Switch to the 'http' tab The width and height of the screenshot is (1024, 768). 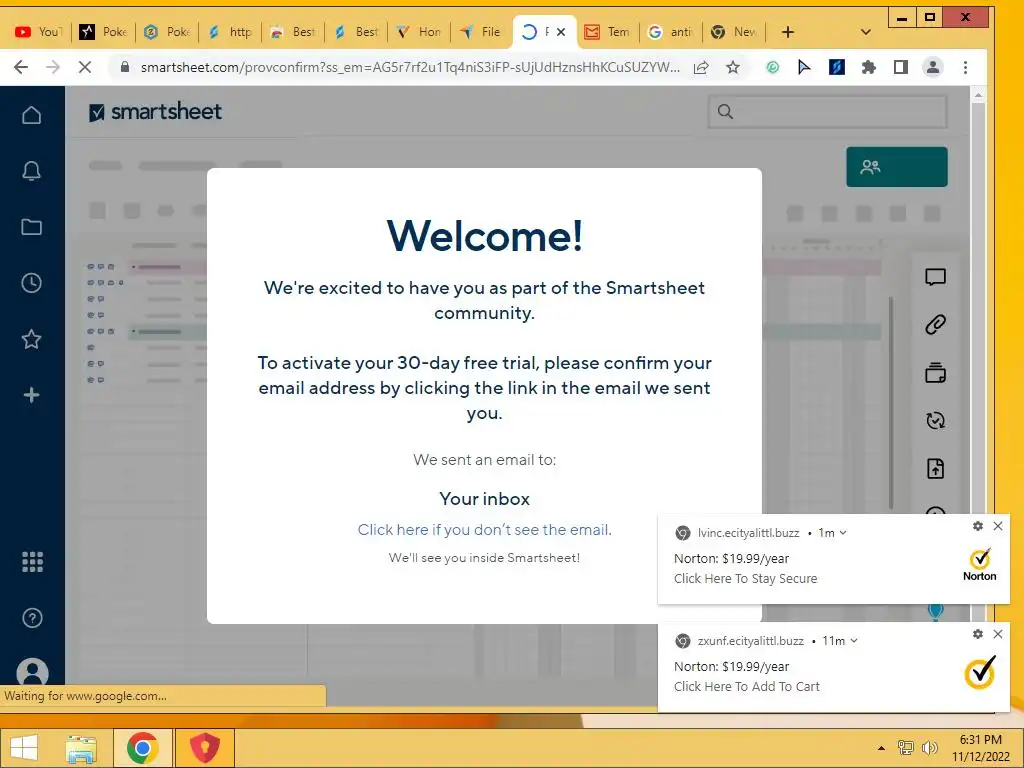[231, 32]
